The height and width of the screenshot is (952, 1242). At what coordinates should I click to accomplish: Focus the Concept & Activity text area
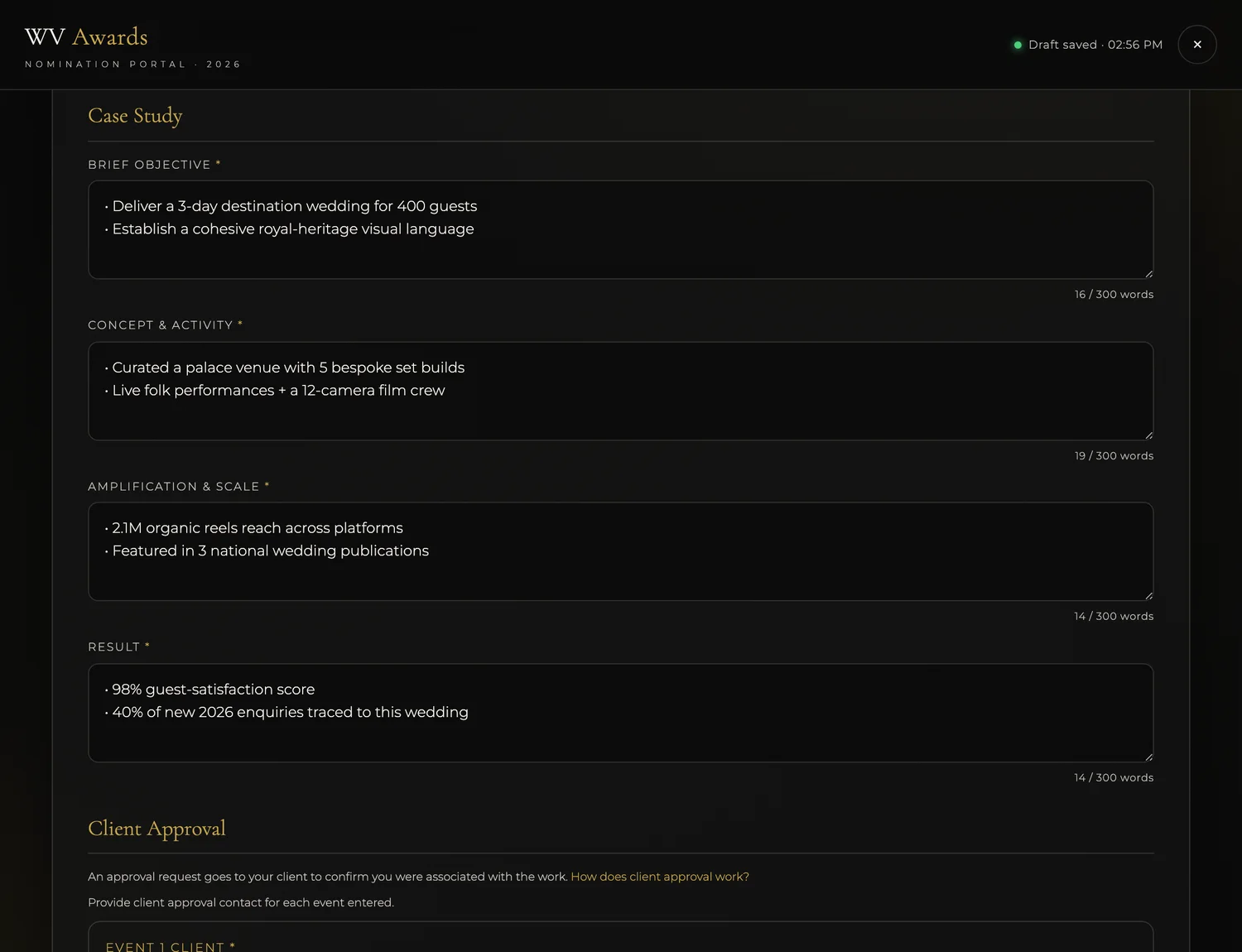(x=620, y=392)
